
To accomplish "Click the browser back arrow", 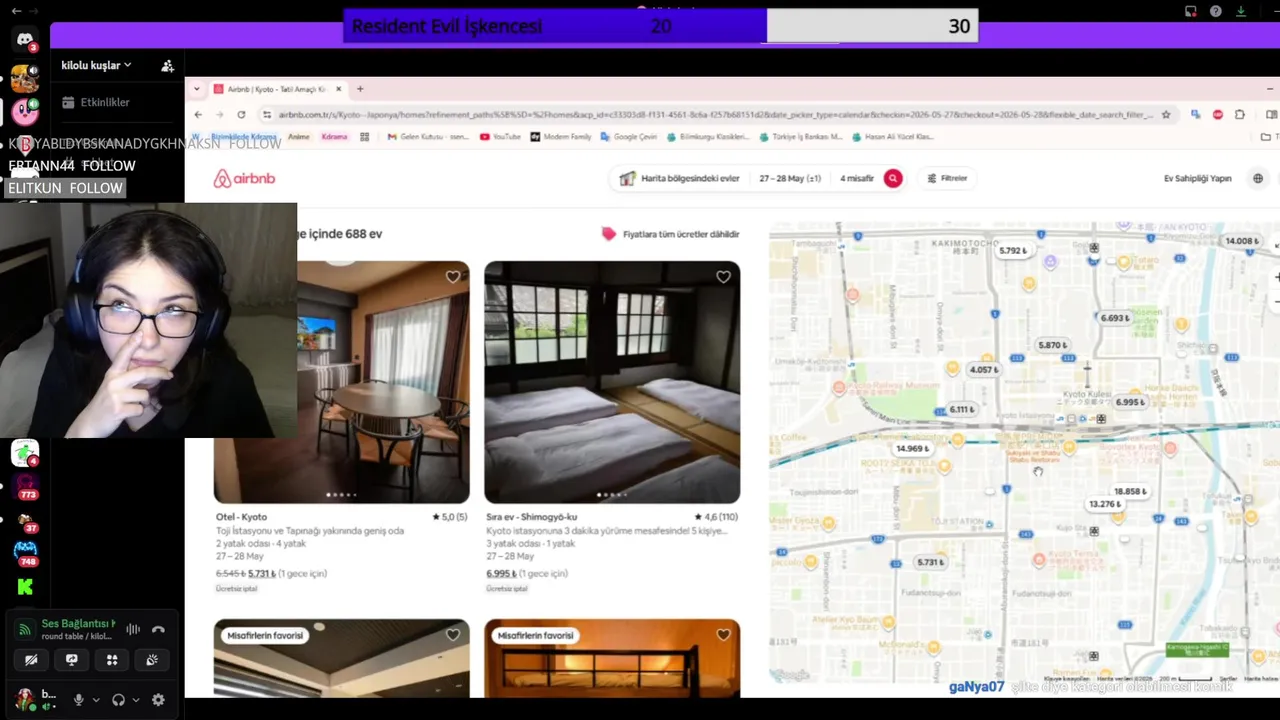I will (198, 115).
